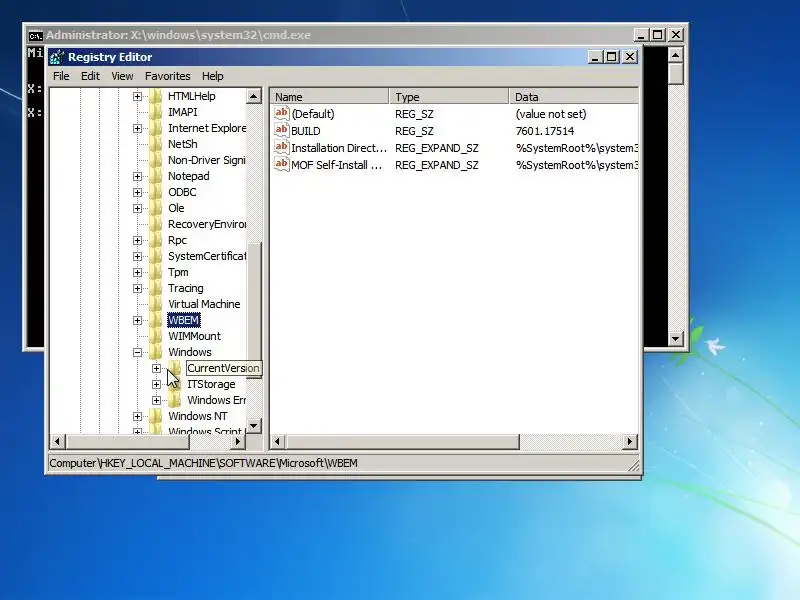The height and width of the screenshot is (600, 800).
Task: Click the Tracing folder icon
Action: tap(156, 288)
